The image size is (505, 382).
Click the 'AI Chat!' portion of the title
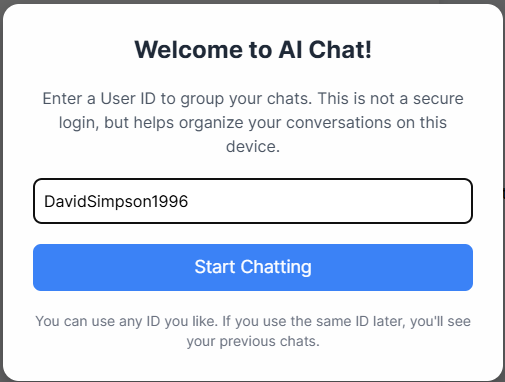[325, 50]
